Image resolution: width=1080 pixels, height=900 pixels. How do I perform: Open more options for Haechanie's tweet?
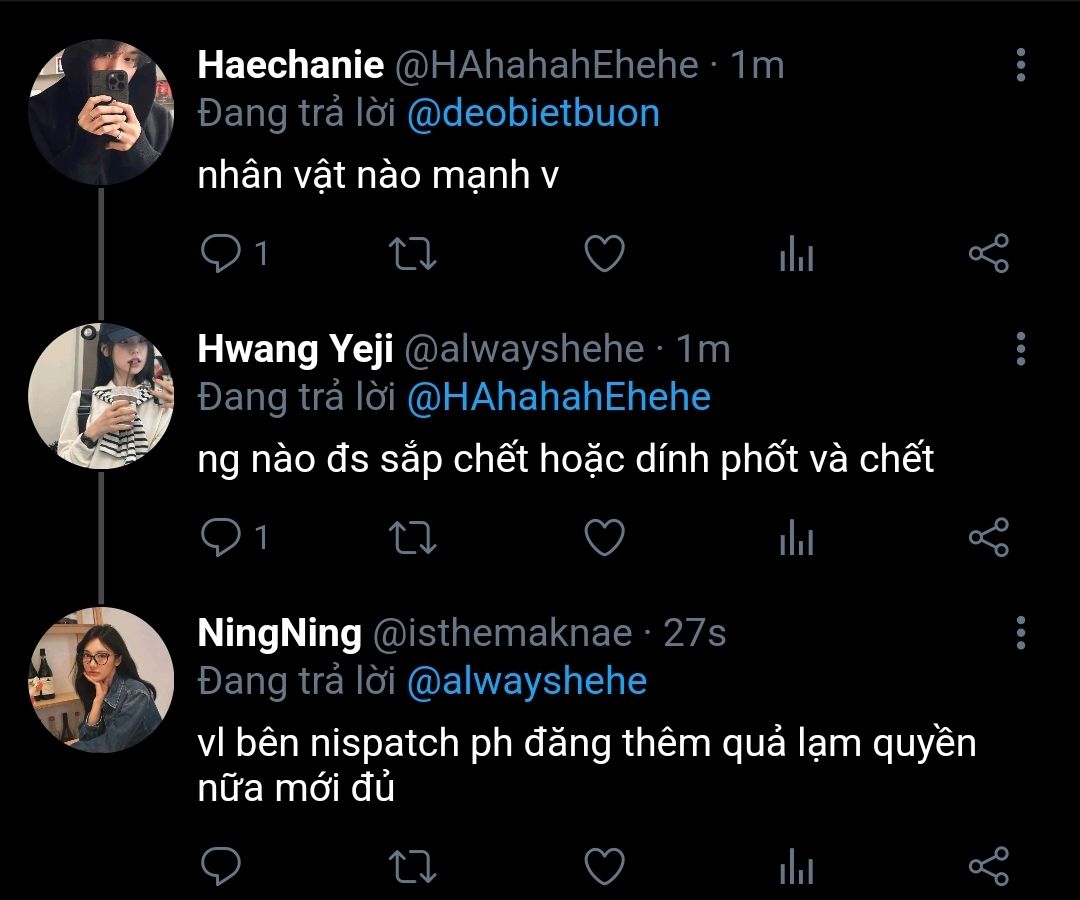pos(1020,65)
